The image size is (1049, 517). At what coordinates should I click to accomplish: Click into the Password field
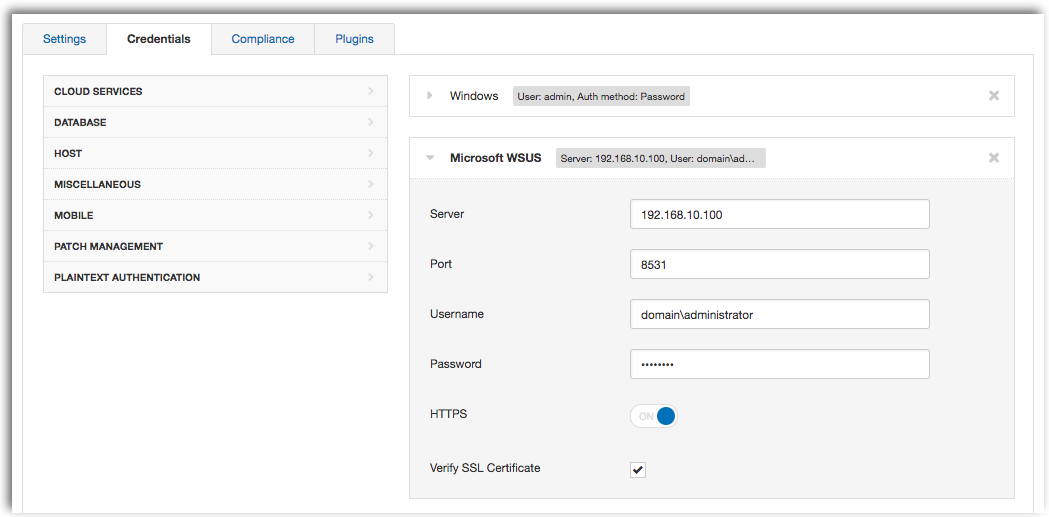pyautogui.click(x=779, y=364)
